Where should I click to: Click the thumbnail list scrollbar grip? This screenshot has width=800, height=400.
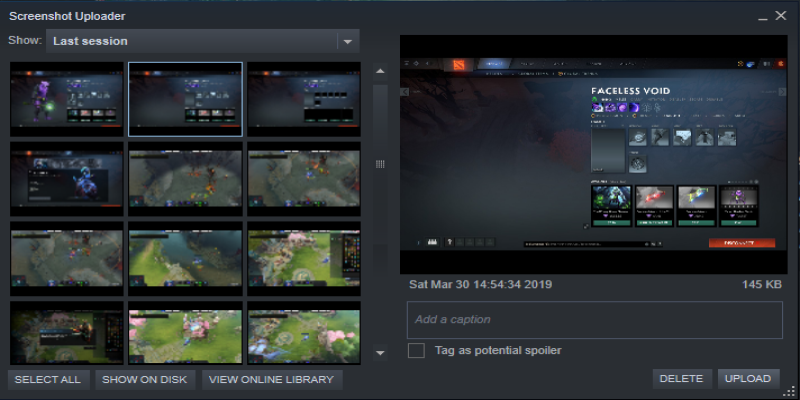(380, 164)
